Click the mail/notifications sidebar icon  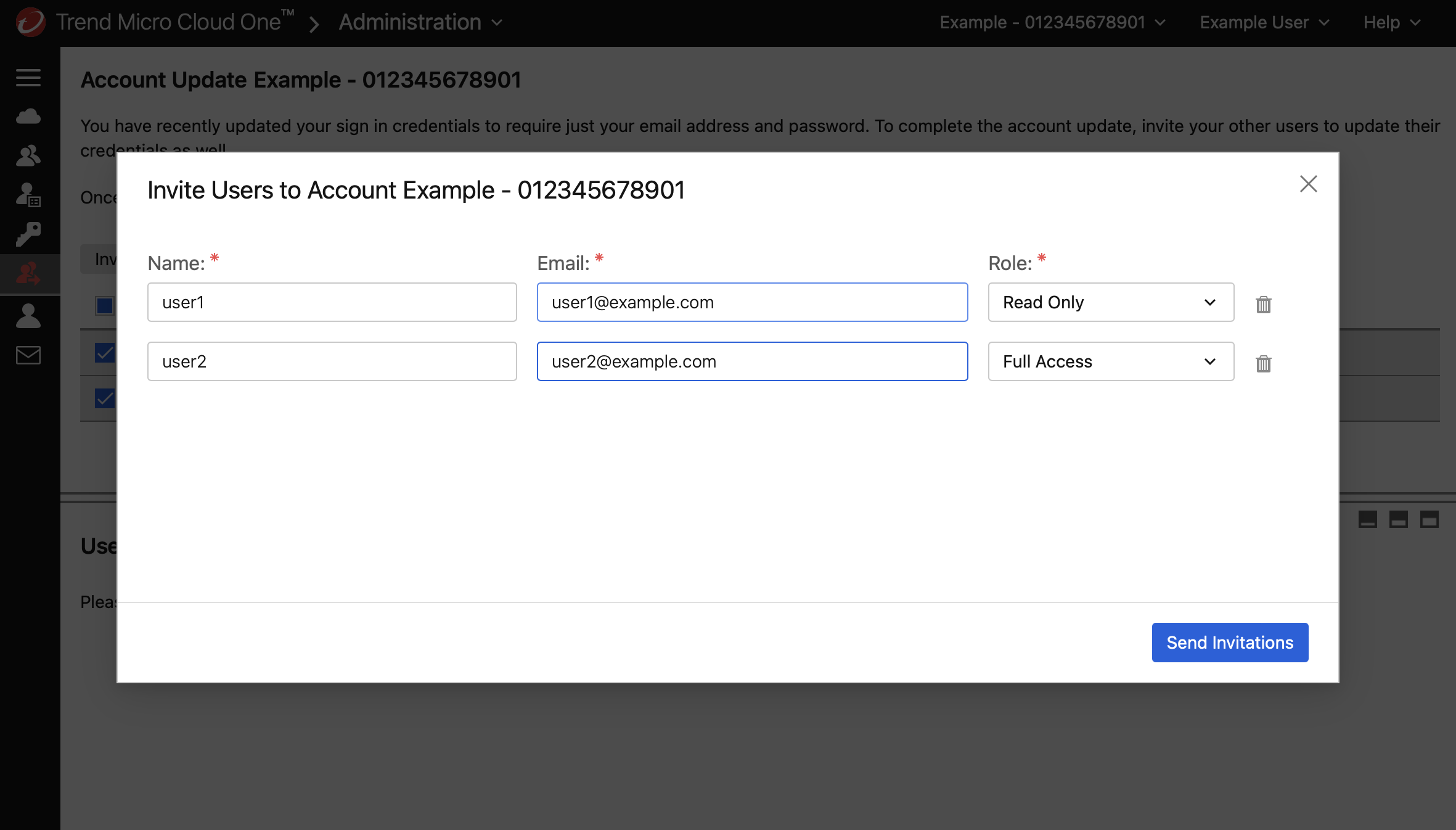27,354
